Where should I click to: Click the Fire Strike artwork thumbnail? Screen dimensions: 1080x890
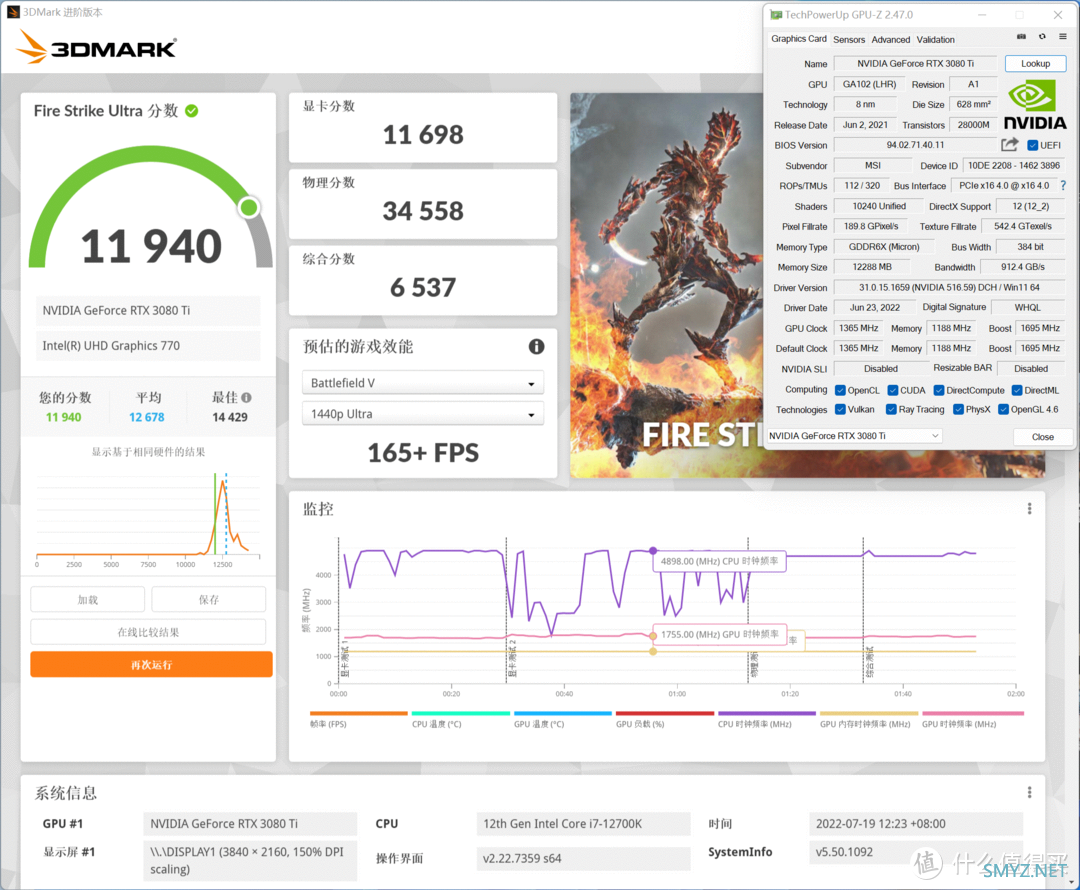click(x=667, y=285)
